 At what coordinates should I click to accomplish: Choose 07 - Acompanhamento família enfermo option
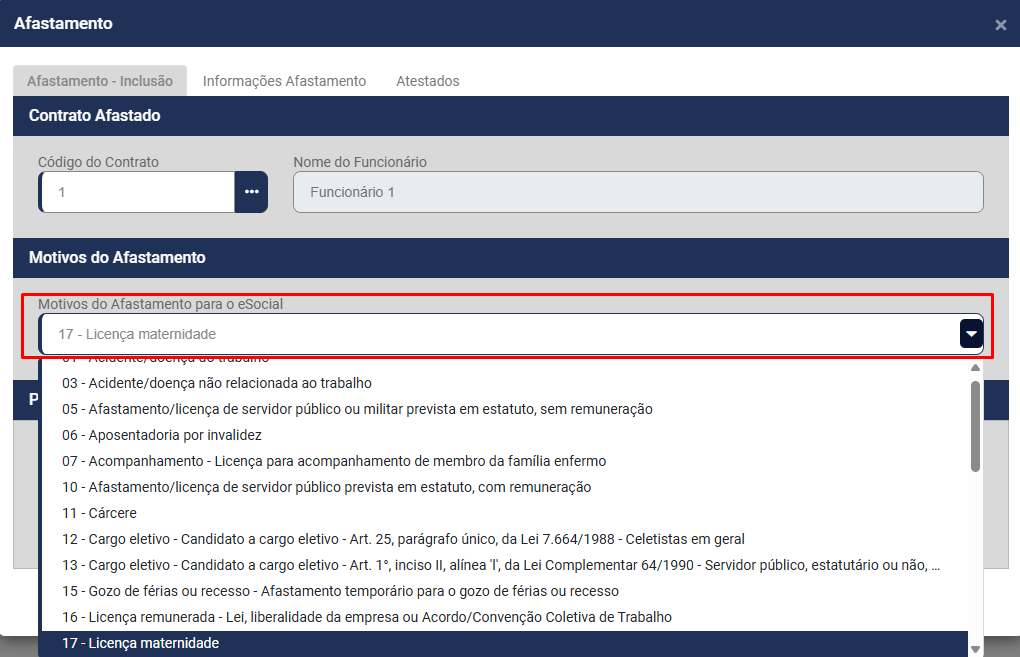point(504,461)
